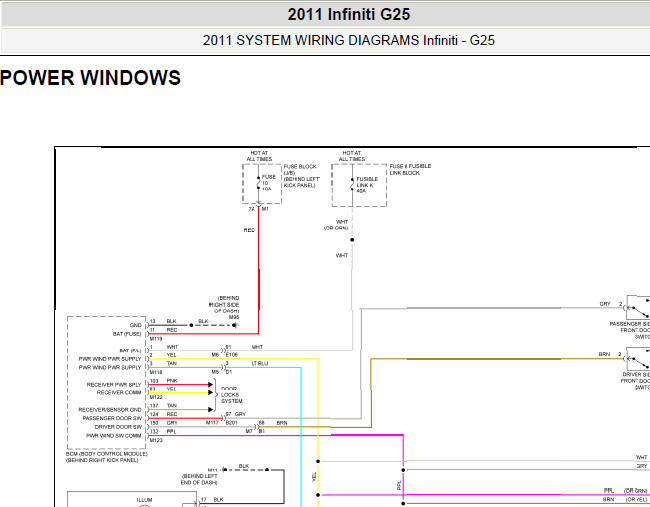Click the POWER WINDOWS heading
This screenshot has height=507, width=650.
pyautogui.click(x=90, y=78)
